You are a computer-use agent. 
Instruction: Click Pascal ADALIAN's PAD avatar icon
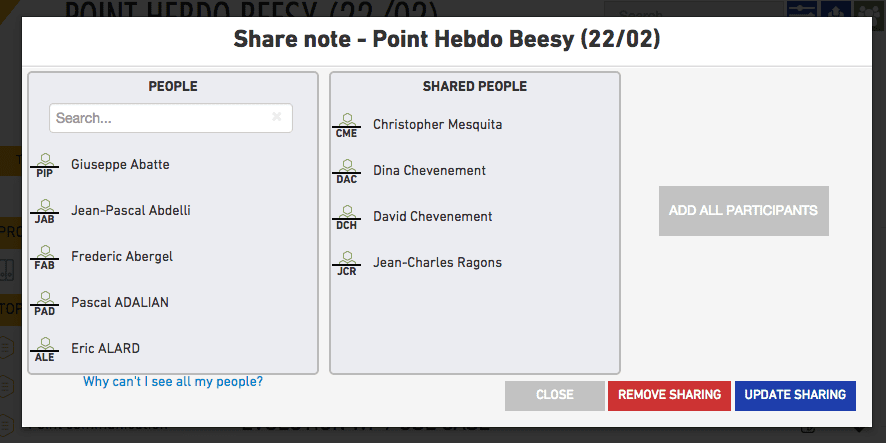point(45,303)
